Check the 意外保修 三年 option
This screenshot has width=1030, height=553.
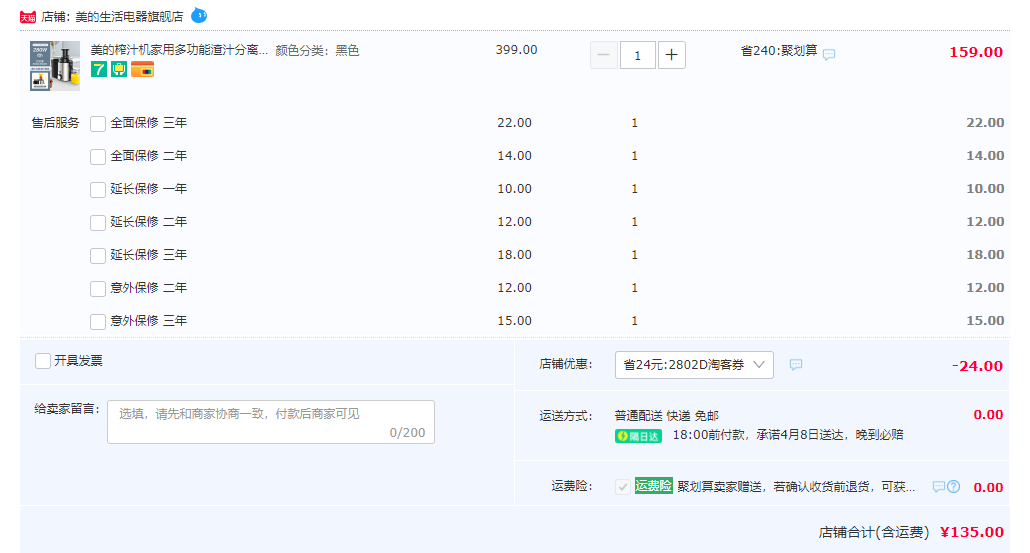tap(98, 321)
